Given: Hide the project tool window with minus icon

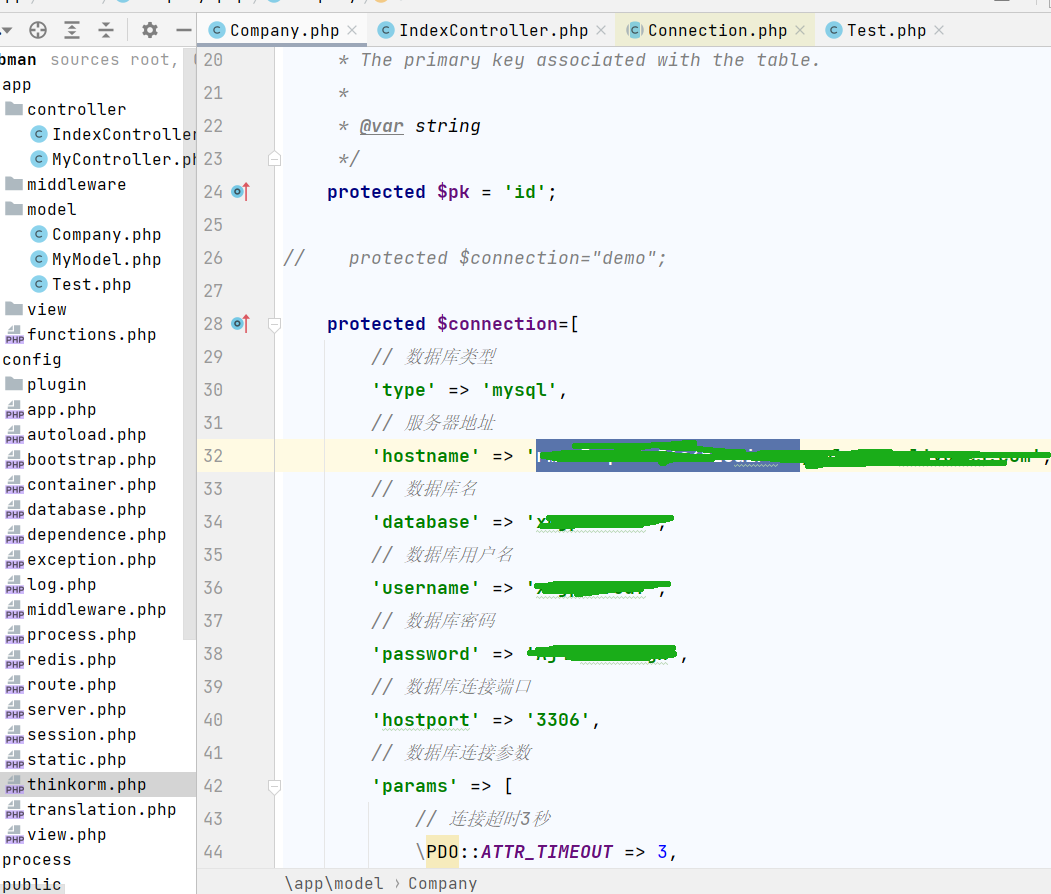Looking at the screenshot, I should 184,30.
